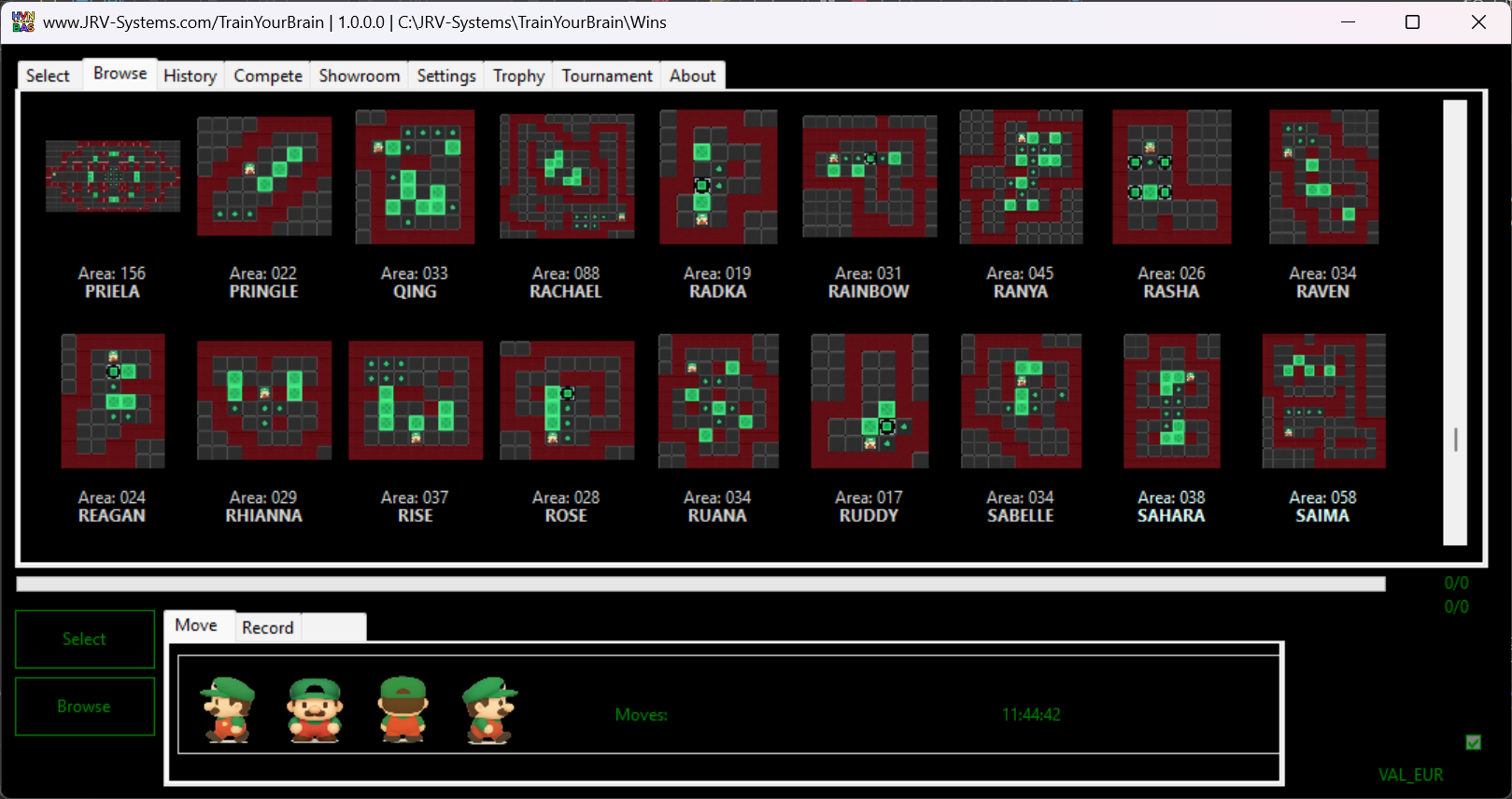1512x799 pixels.
Task: Click the 11:44:42 timer text
Action: [1031, 715]
